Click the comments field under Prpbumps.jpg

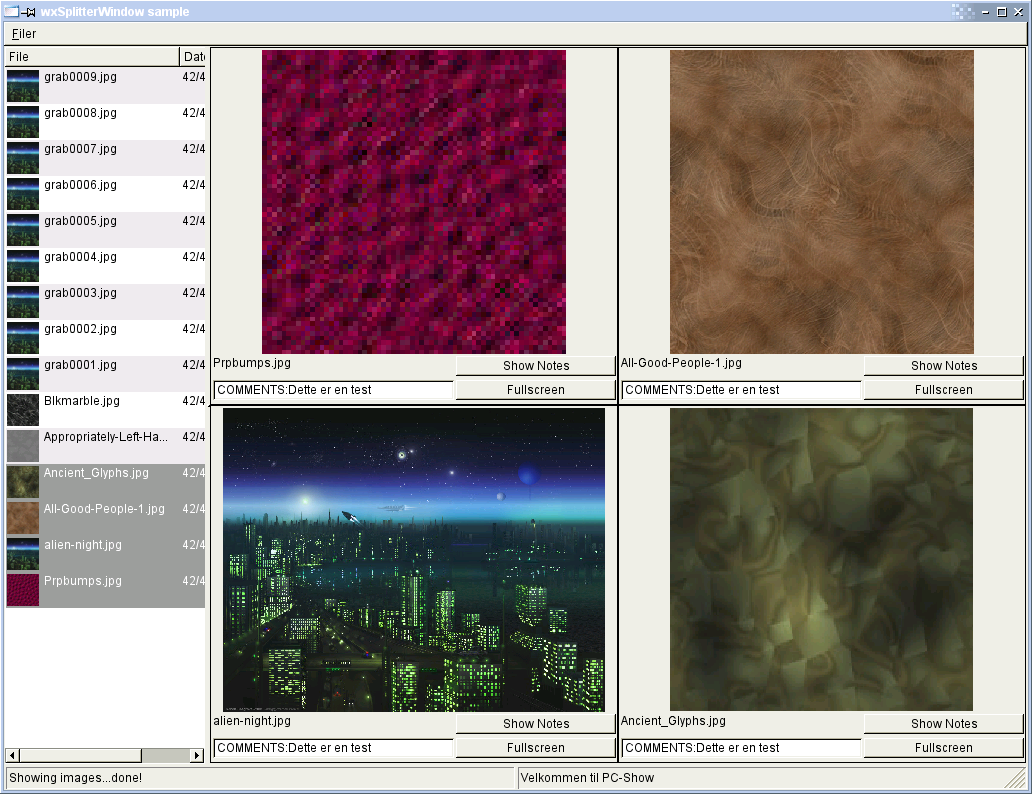[334, 390]
